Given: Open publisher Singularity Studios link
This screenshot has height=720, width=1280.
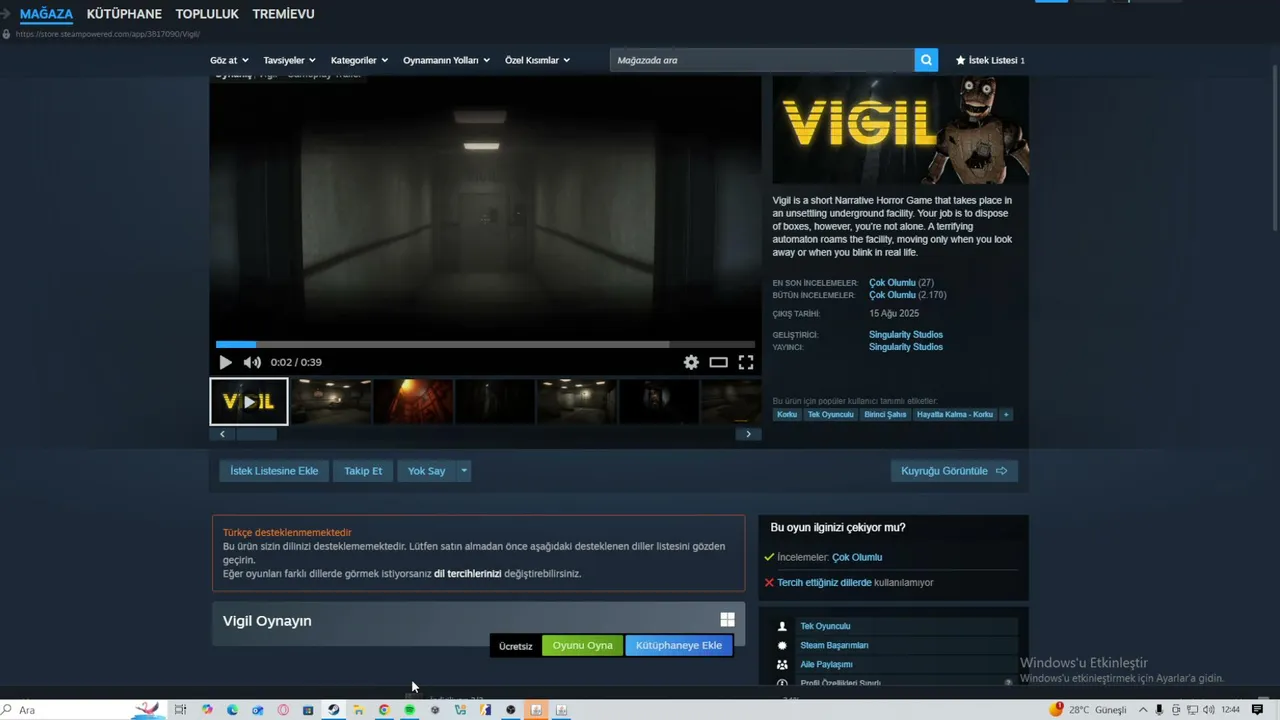Looking at the screenshot, I should click(x=906, y=347).
